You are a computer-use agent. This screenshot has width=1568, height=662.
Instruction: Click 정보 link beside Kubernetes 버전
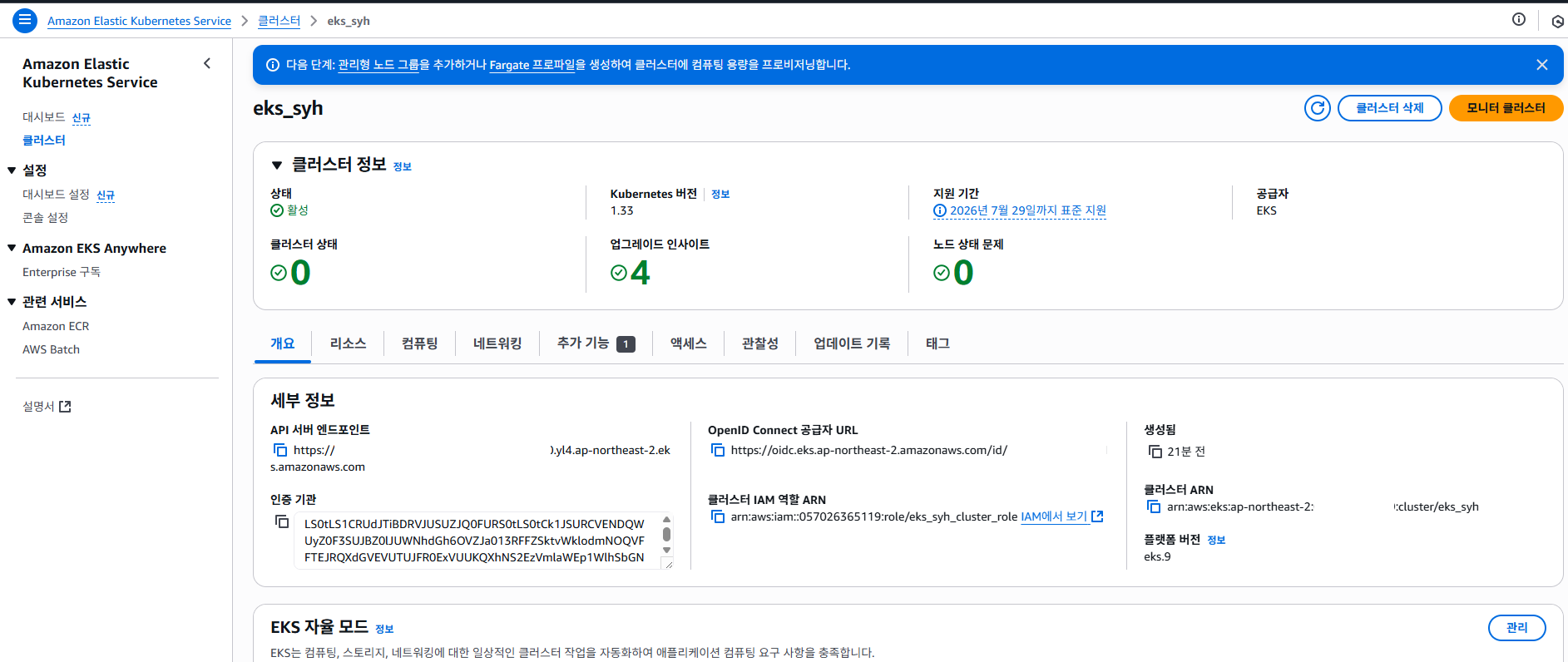point(721,194)
